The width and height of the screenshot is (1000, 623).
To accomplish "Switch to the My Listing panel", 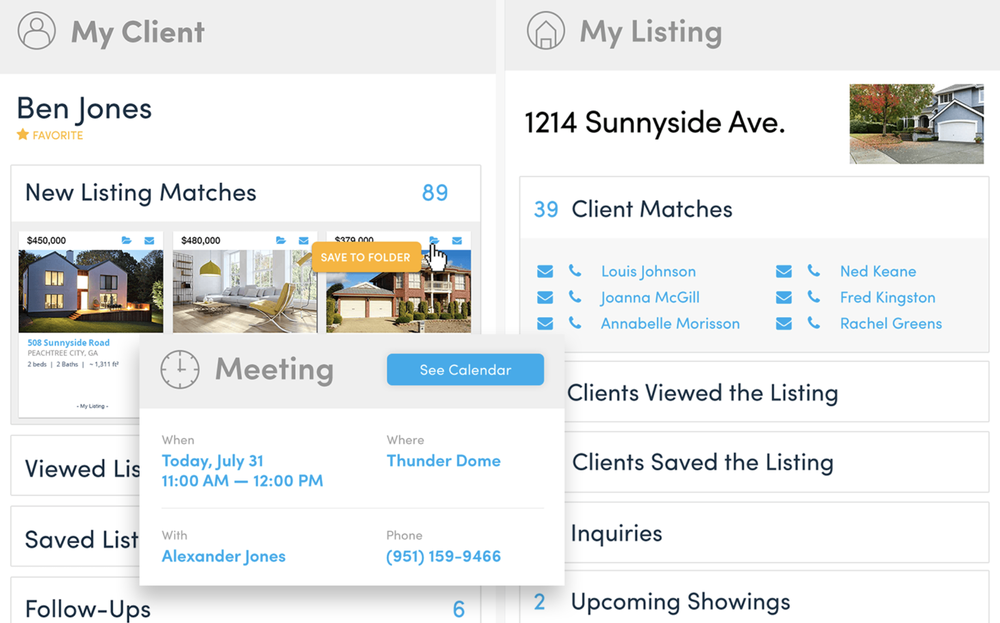I will coord(652,31).
